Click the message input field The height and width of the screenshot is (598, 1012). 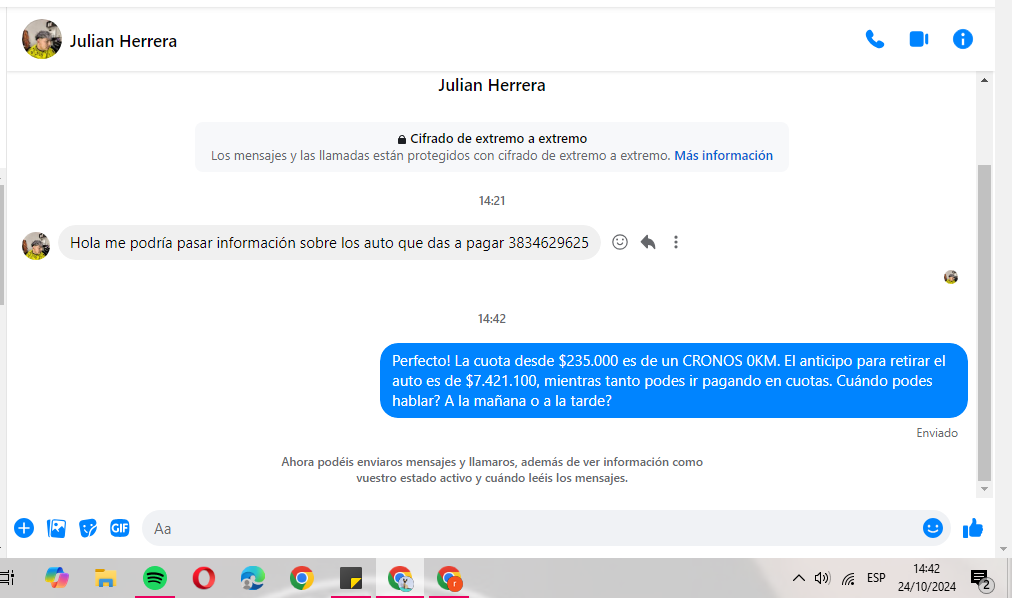(x=530, y=528)
